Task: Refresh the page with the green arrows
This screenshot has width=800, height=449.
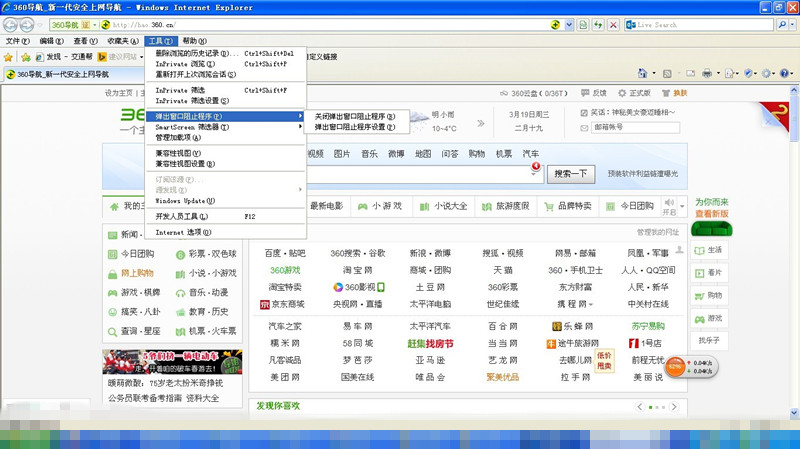Action: coord(598,24)
